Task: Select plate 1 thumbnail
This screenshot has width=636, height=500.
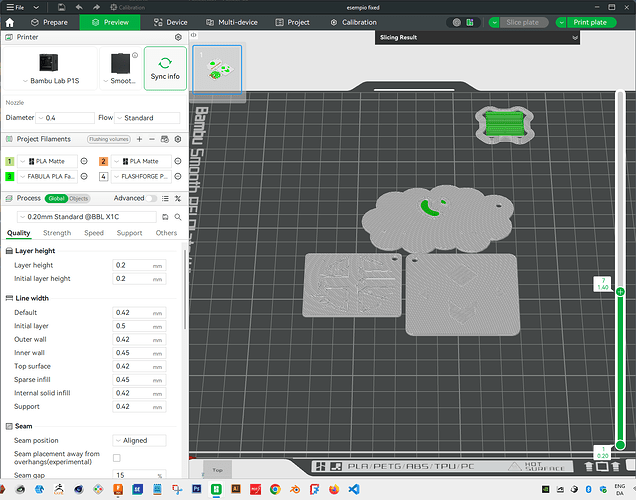Action: (217, 70)
